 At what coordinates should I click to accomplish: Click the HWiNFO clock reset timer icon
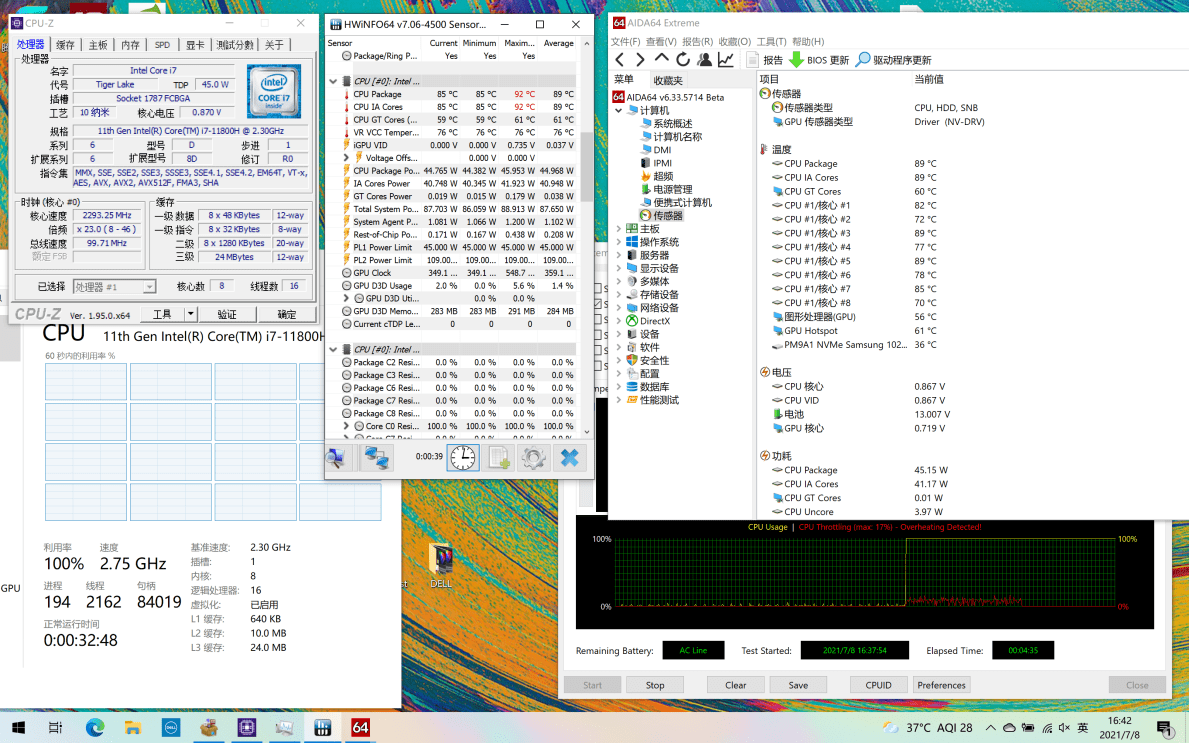[x=463, y=457]
